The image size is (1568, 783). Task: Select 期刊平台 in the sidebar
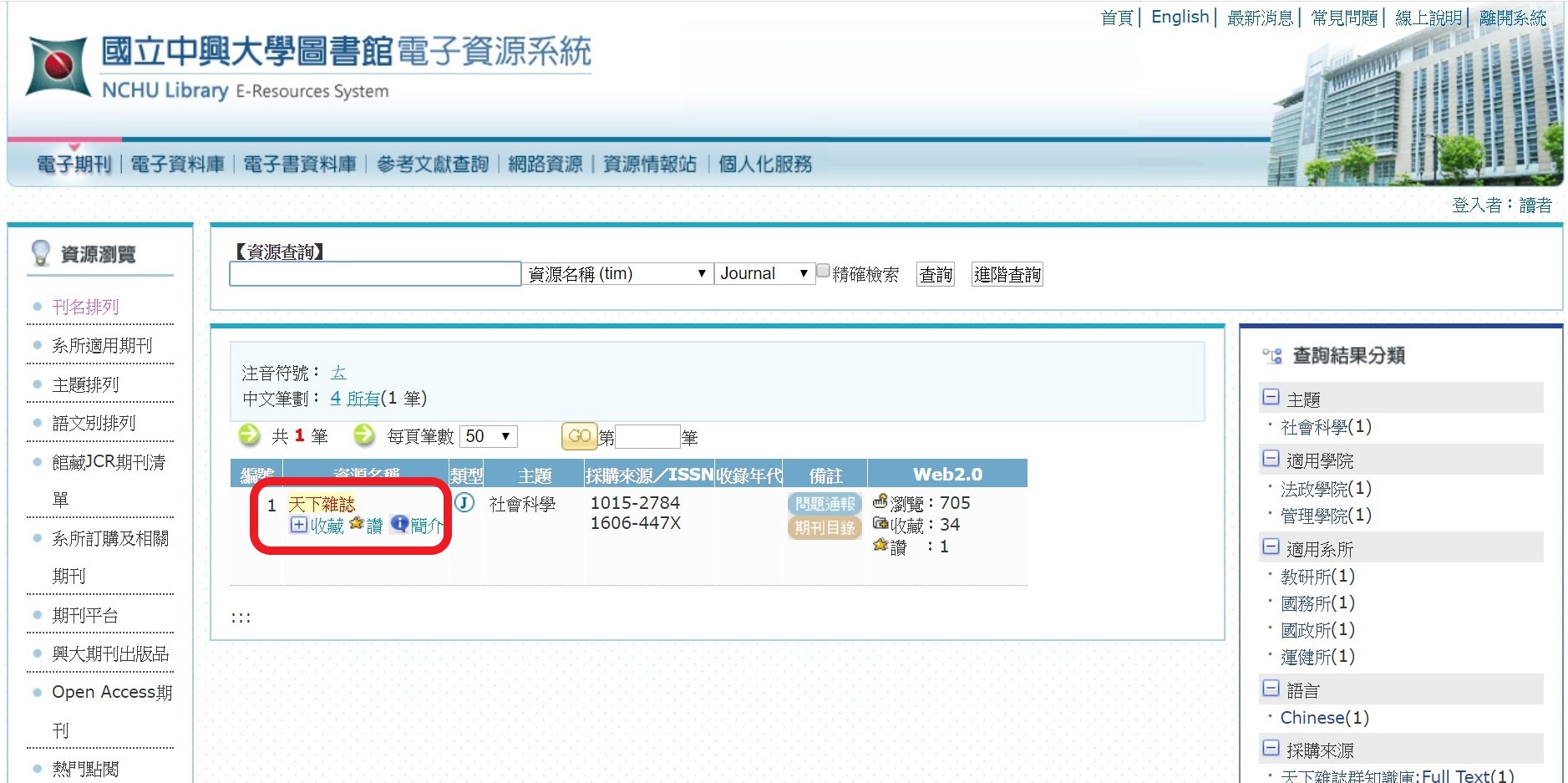coord(85,615)
